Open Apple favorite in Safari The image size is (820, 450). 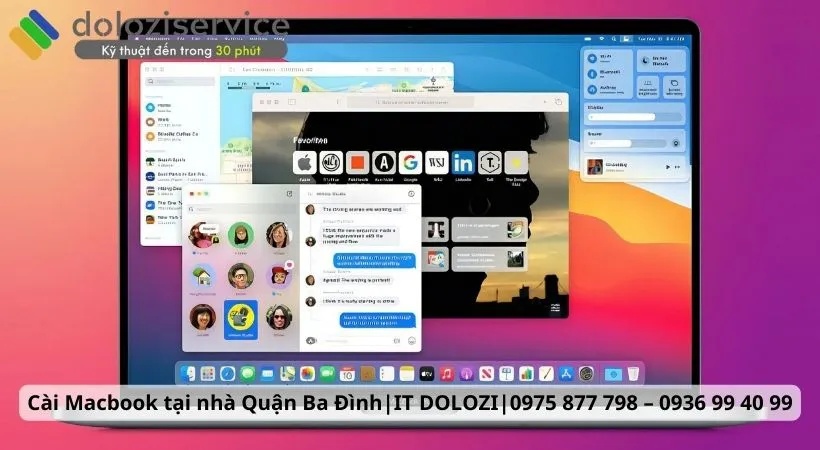coord(304,163)
